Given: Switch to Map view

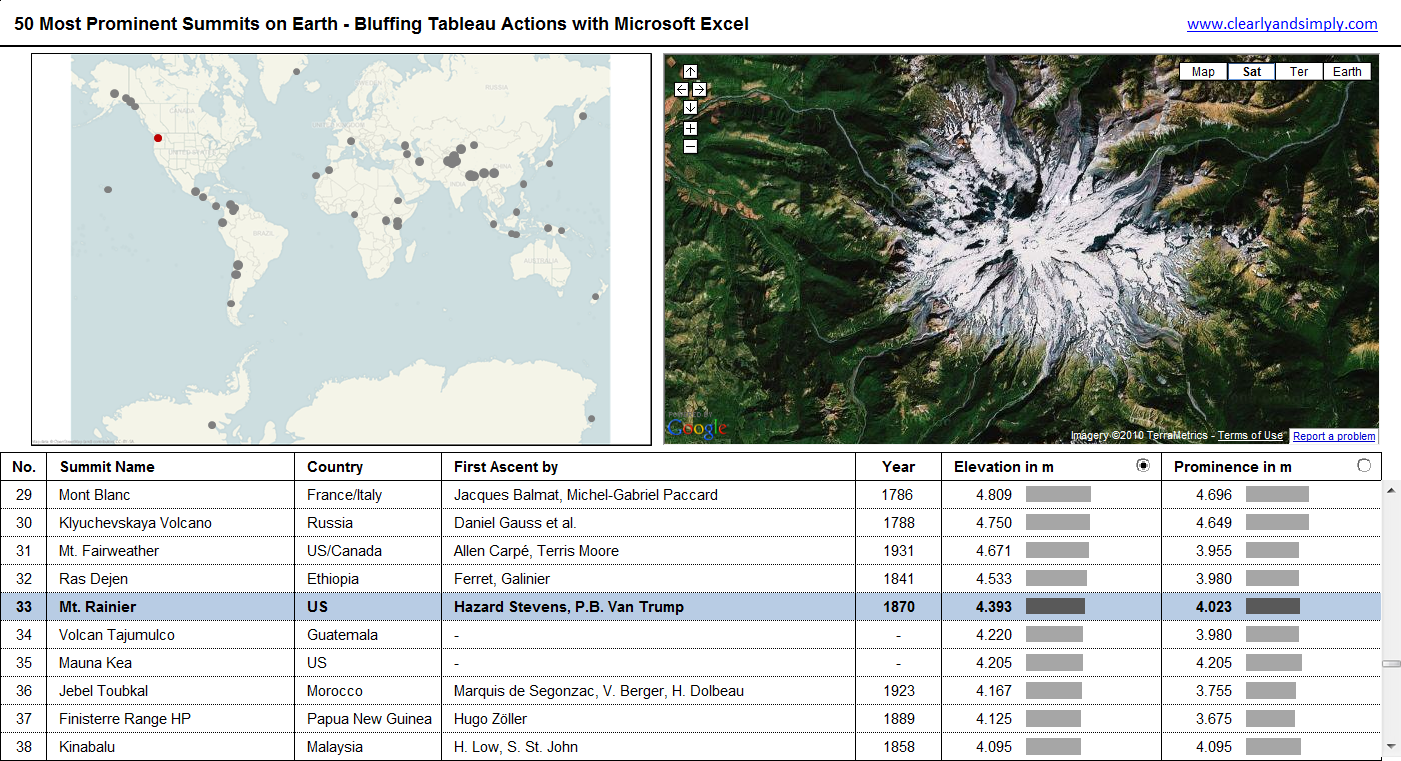Looking at the screenshot, I should [x=1203, y=71].
